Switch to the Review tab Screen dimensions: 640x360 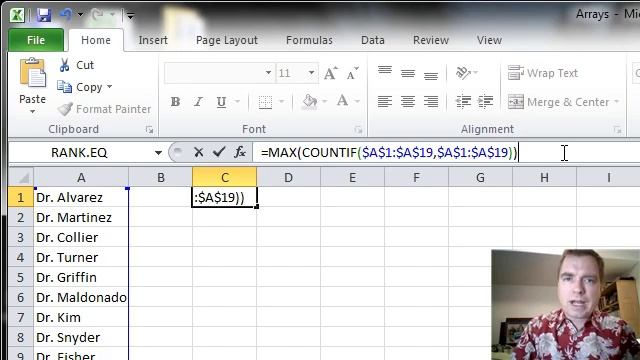431,40
